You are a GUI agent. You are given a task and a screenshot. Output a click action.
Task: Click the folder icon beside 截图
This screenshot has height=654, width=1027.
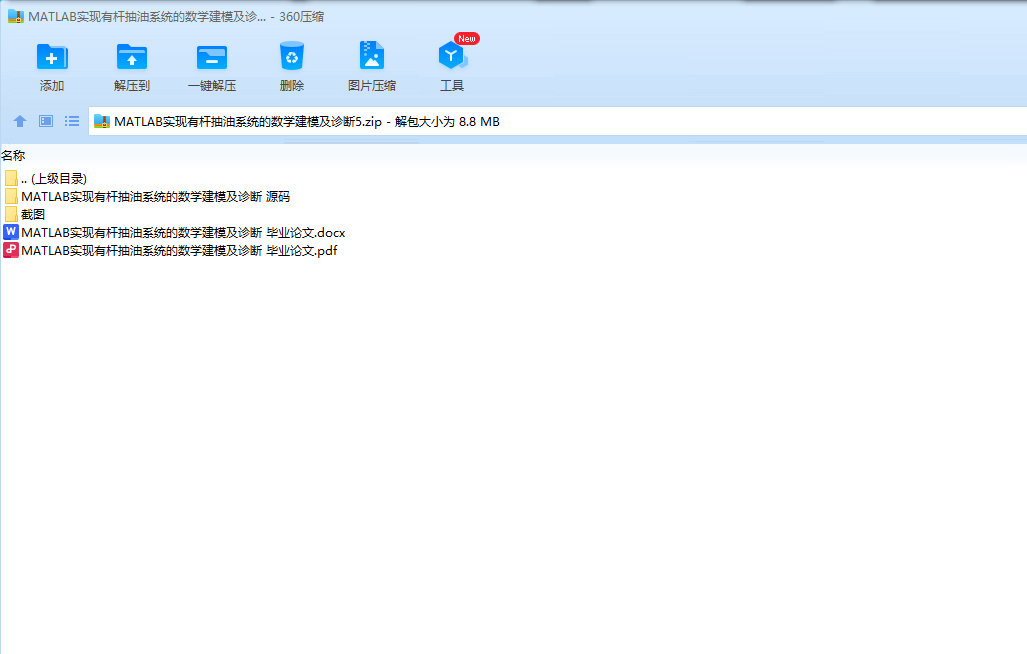(x=10, y=214)
